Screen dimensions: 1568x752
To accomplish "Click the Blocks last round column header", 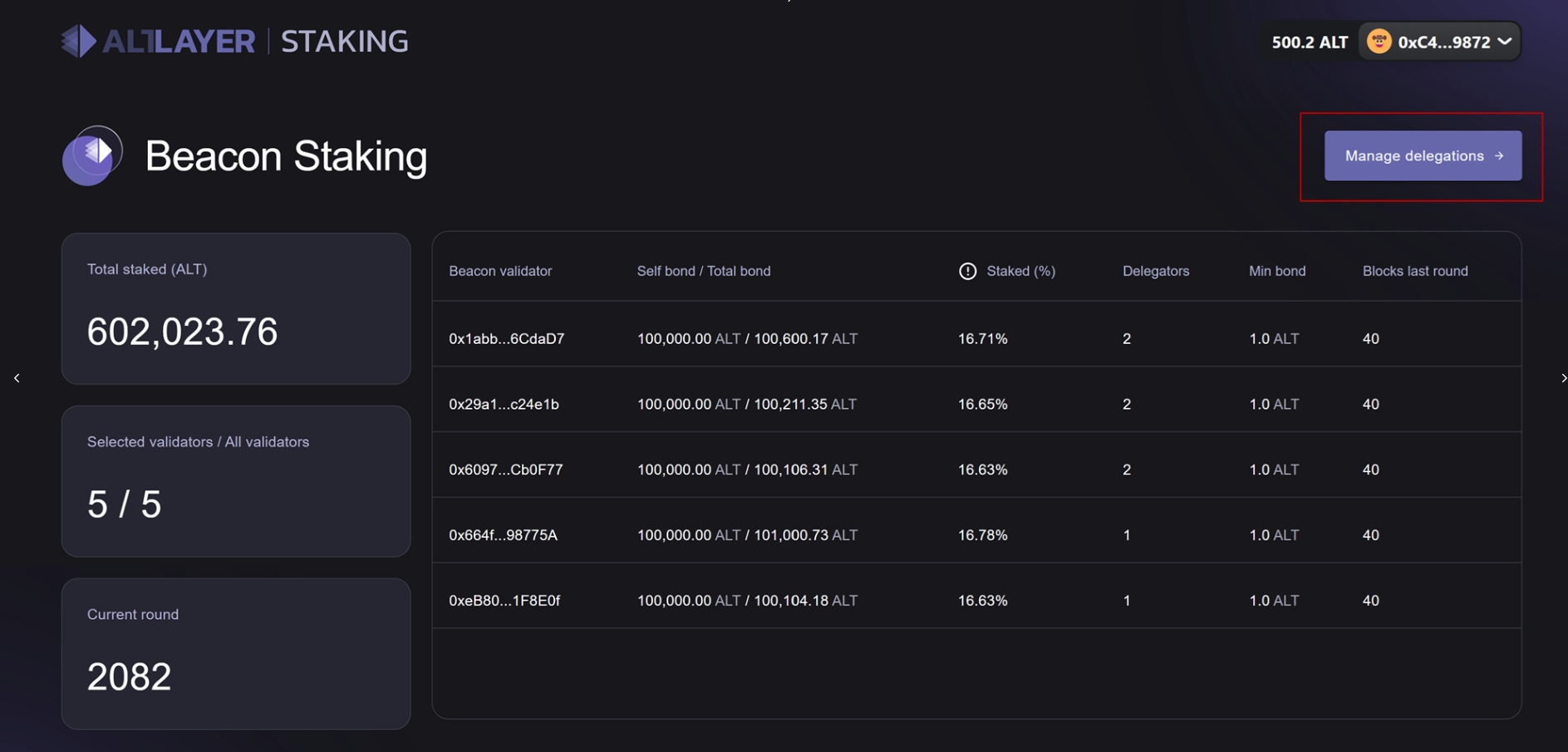I will click(1415, 271).
